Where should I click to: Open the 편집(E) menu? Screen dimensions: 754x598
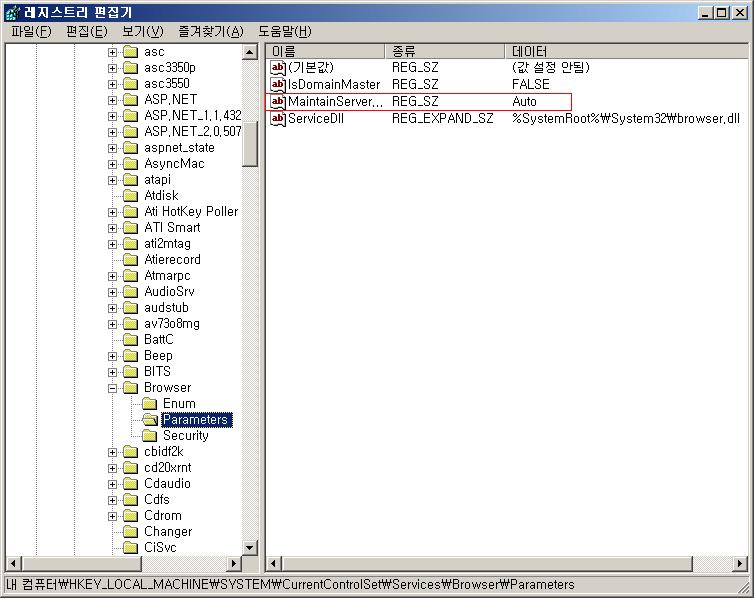pos(87,32)
